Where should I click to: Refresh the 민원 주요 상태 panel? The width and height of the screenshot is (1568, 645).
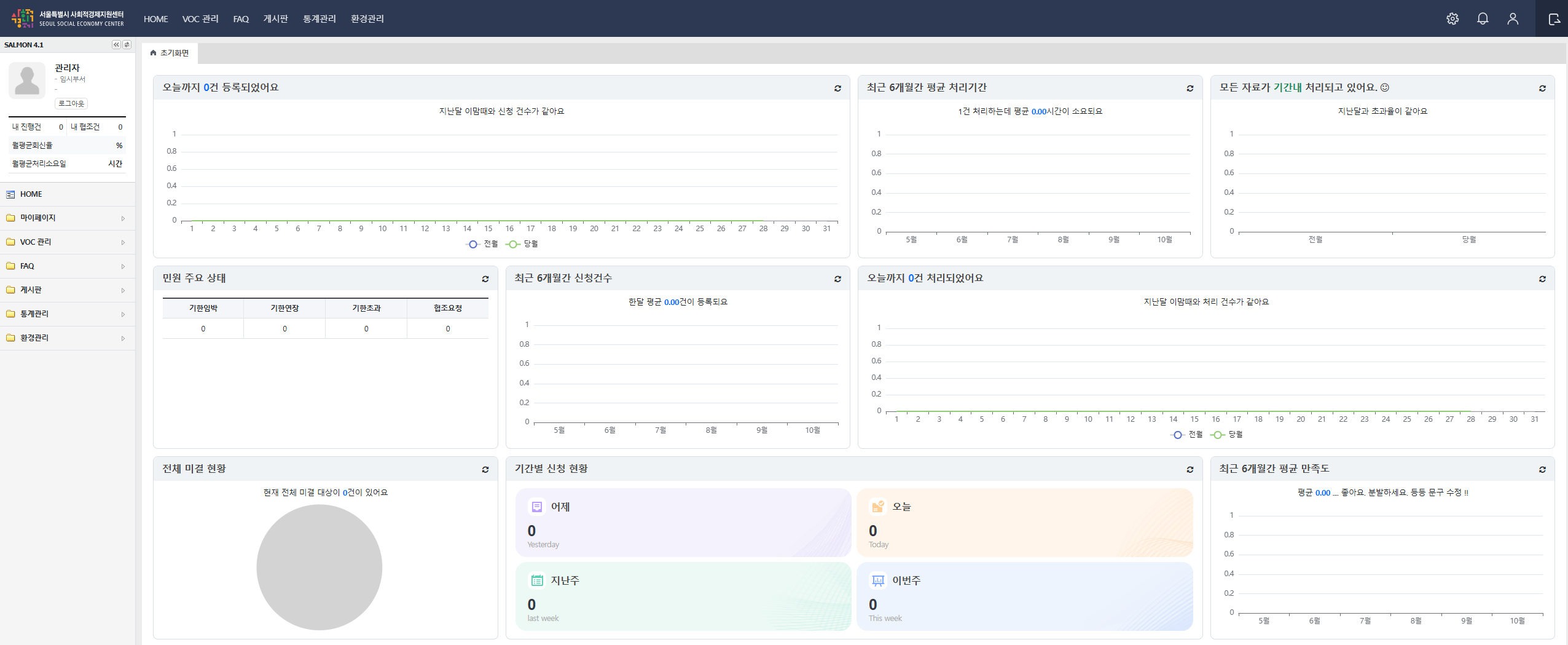click(x=485, y=279)
